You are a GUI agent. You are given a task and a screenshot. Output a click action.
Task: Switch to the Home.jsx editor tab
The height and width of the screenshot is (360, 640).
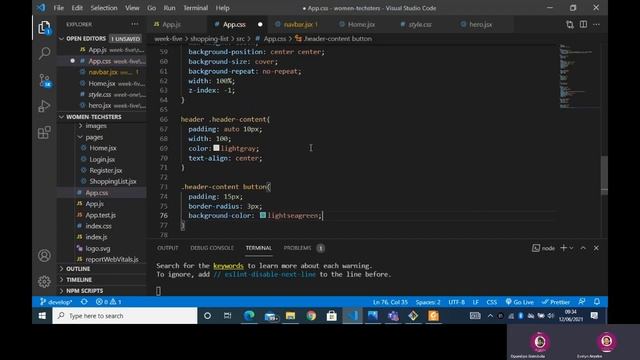coord(361,24)
